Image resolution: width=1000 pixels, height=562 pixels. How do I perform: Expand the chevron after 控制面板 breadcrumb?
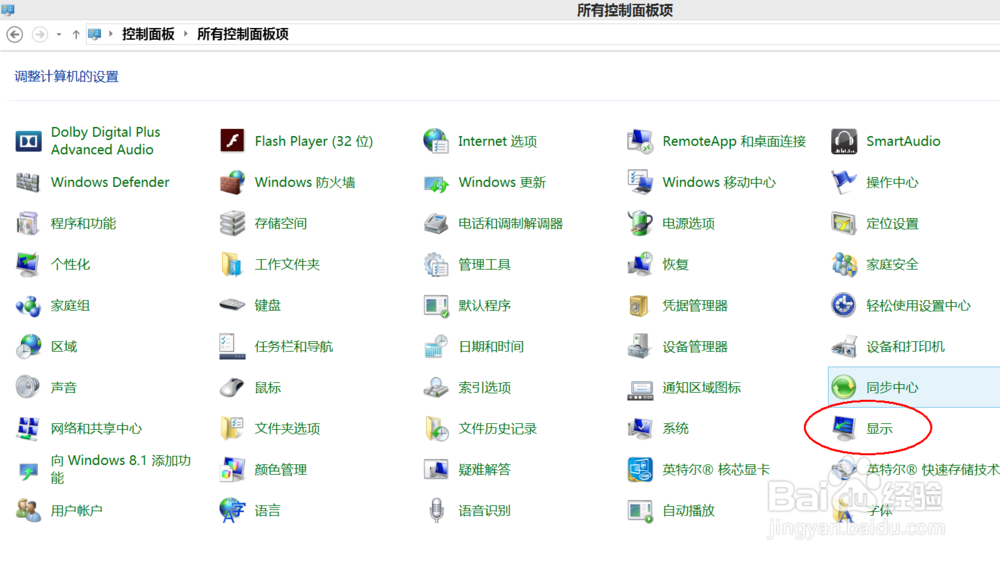coord(186,34)
